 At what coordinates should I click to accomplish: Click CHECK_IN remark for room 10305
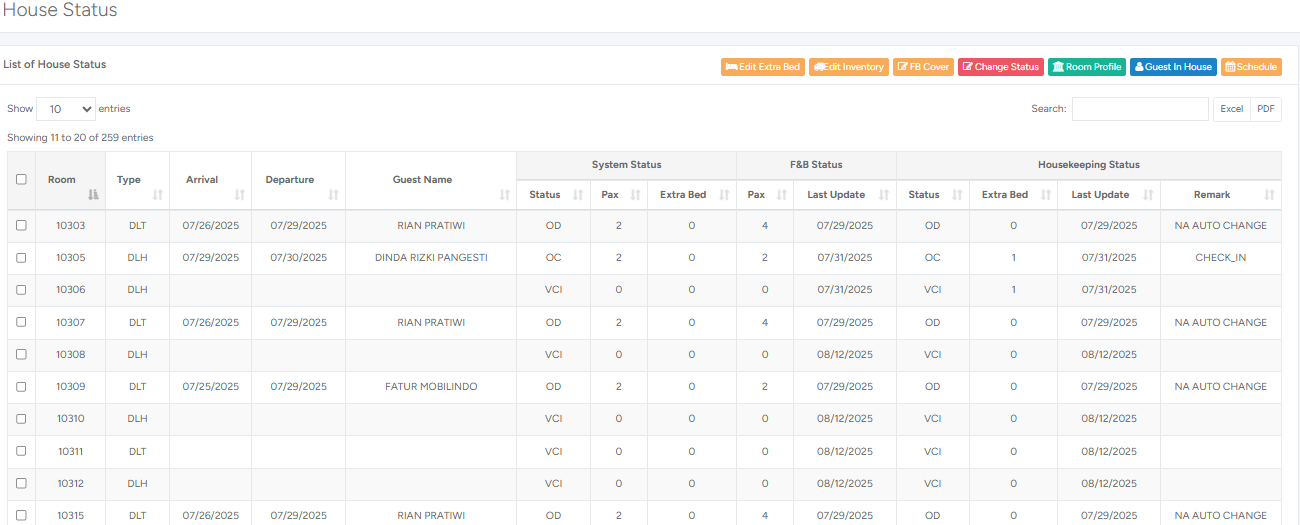1221,258
